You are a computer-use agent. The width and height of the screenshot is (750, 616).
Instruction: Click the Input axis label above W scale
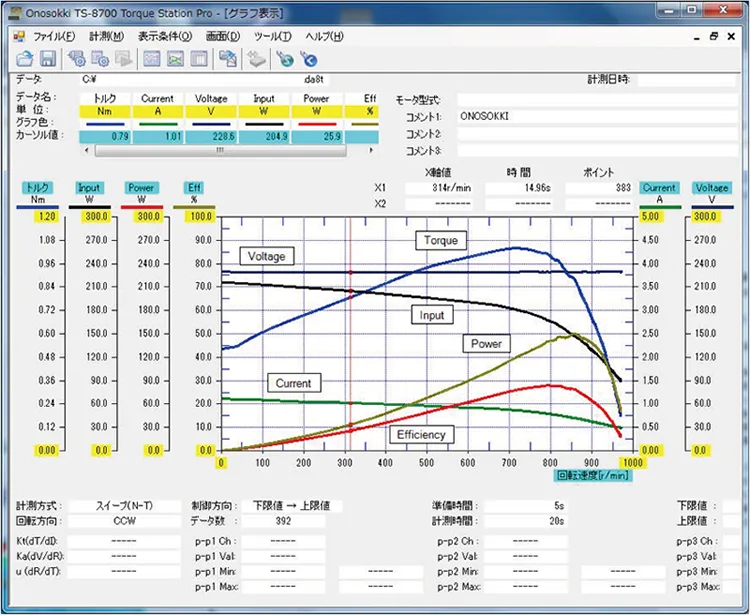point(89,187)
